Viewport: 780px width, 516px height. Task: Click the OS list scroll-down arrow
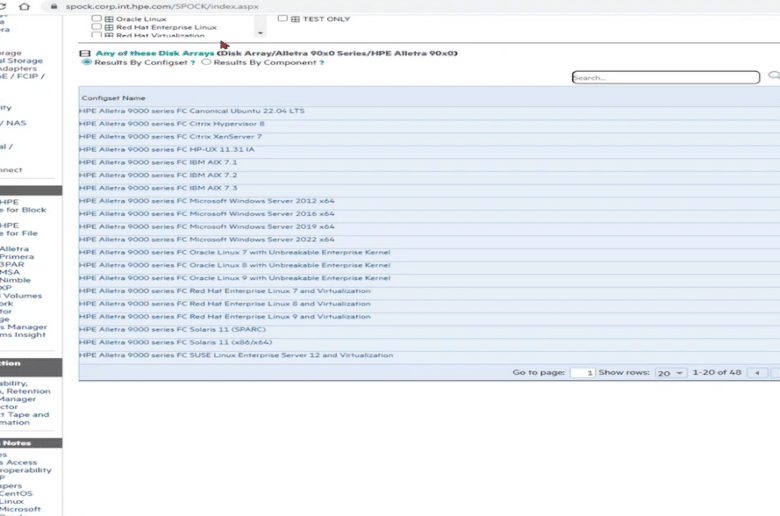tap(260, 33)
